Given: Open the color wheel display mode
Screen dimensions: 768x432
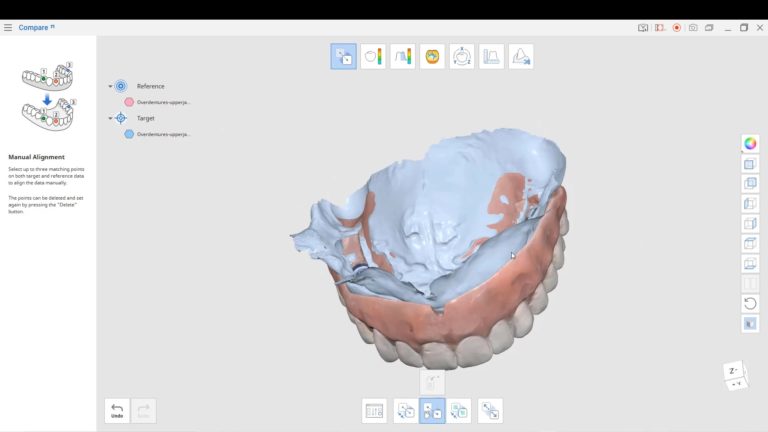Looking at the screenshot, I should point(750,144).
